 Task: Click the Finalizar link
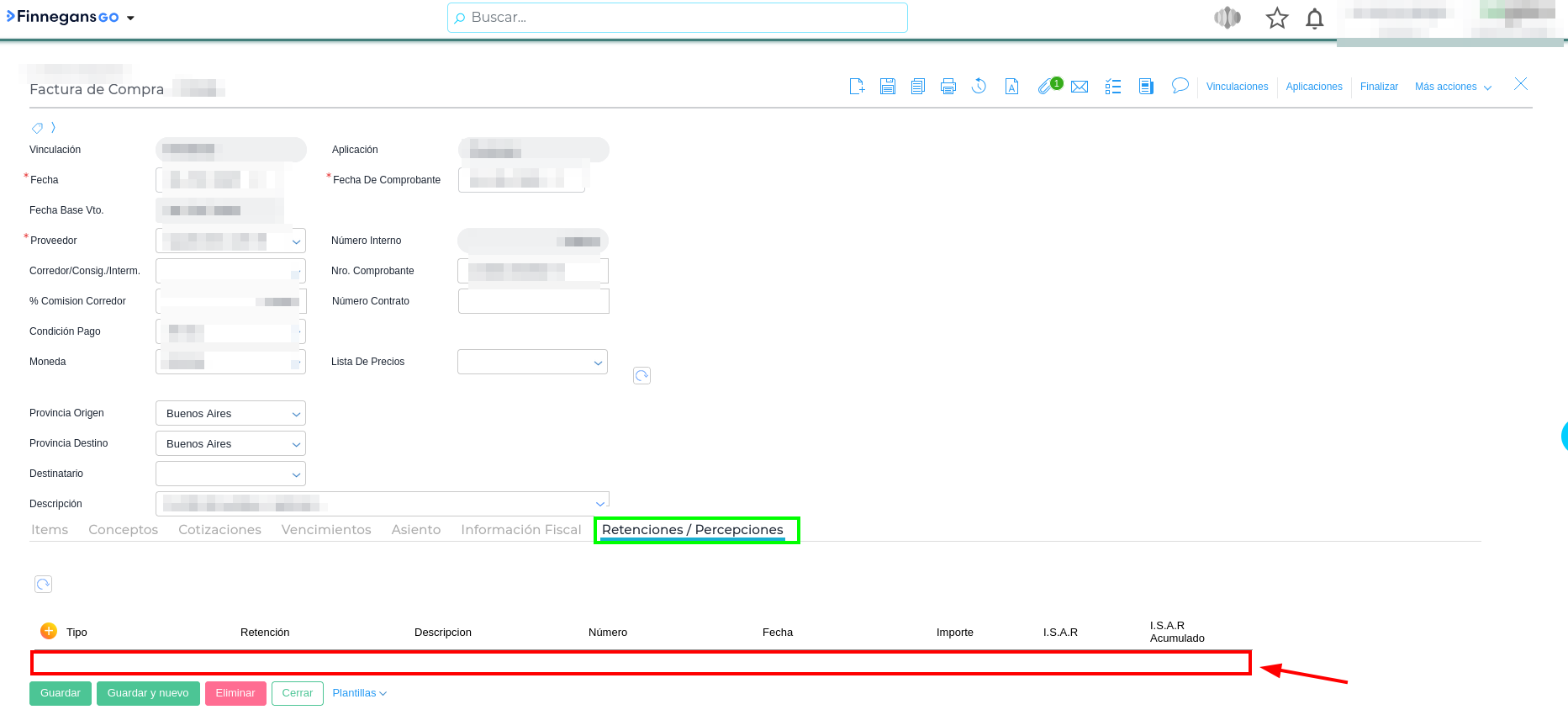(1379, 87)
